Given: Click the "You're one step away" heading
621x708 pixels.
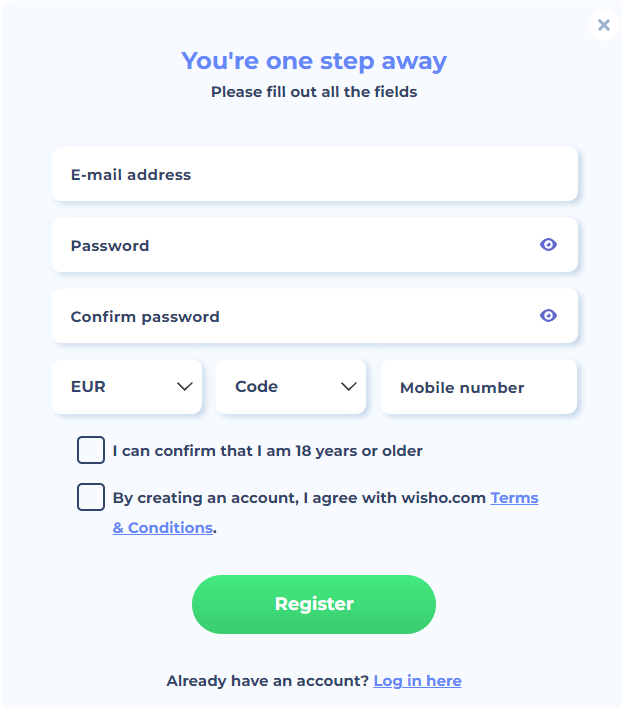Looking at the screenshot, I should (314, 61).
